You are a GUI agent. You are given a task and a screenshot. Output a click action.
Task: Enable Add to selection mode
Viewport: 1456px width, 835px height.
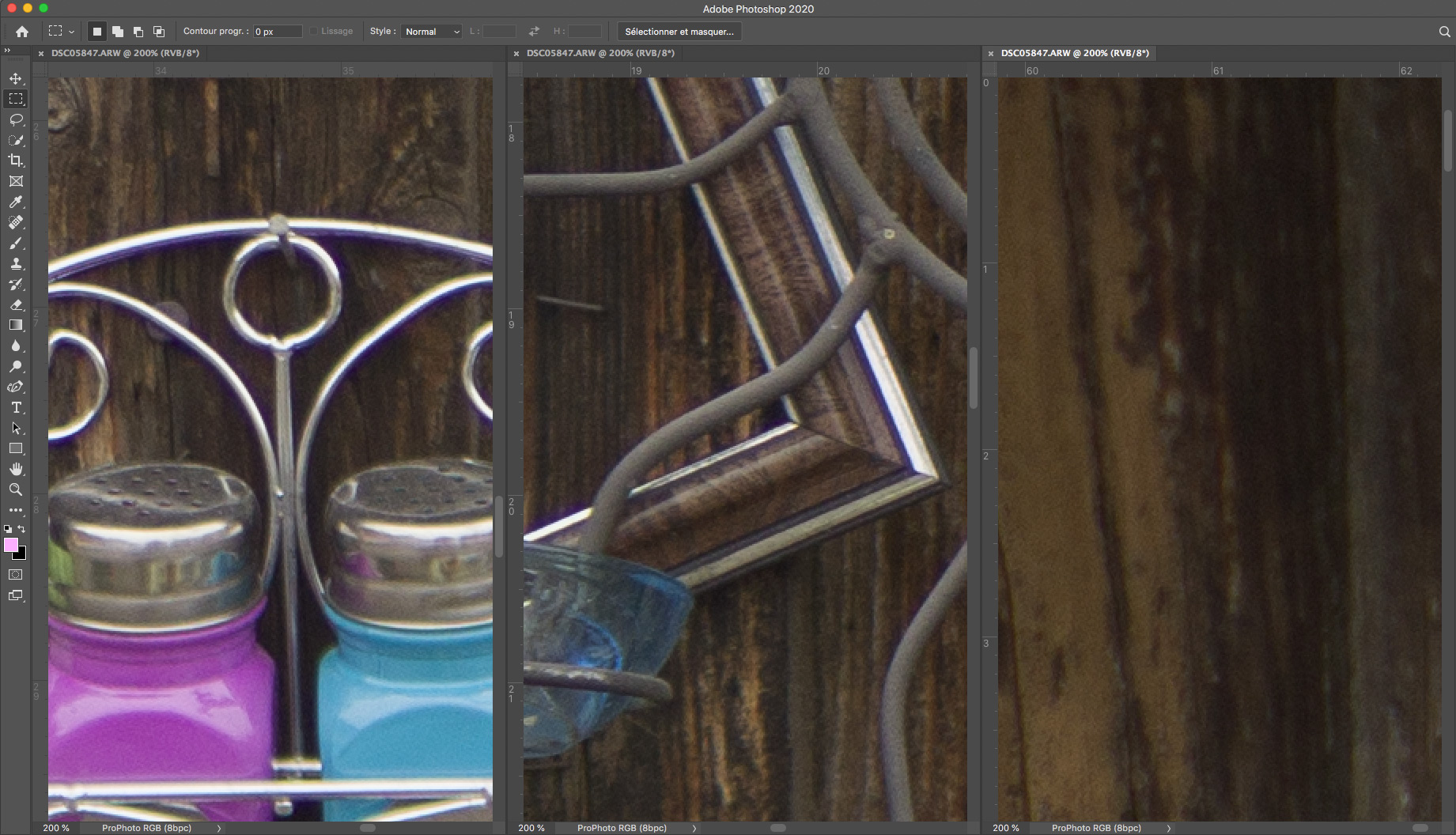tap(118, 32)
